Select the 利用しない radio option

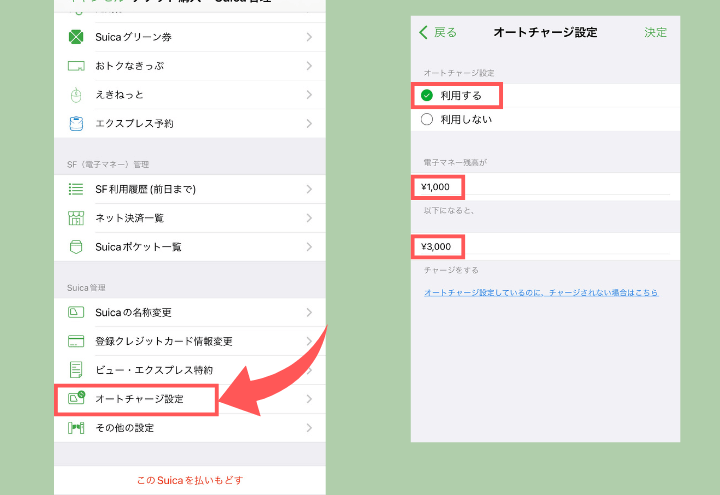pos(427,119)
